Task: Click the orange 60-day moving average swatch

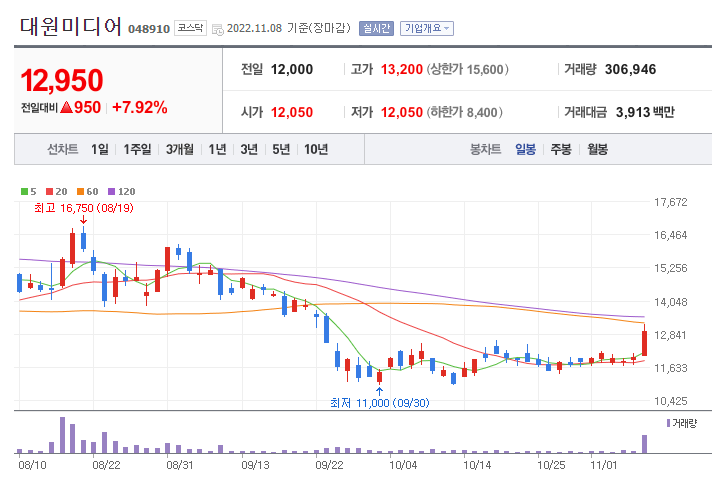Action: [x=80, y=192]
